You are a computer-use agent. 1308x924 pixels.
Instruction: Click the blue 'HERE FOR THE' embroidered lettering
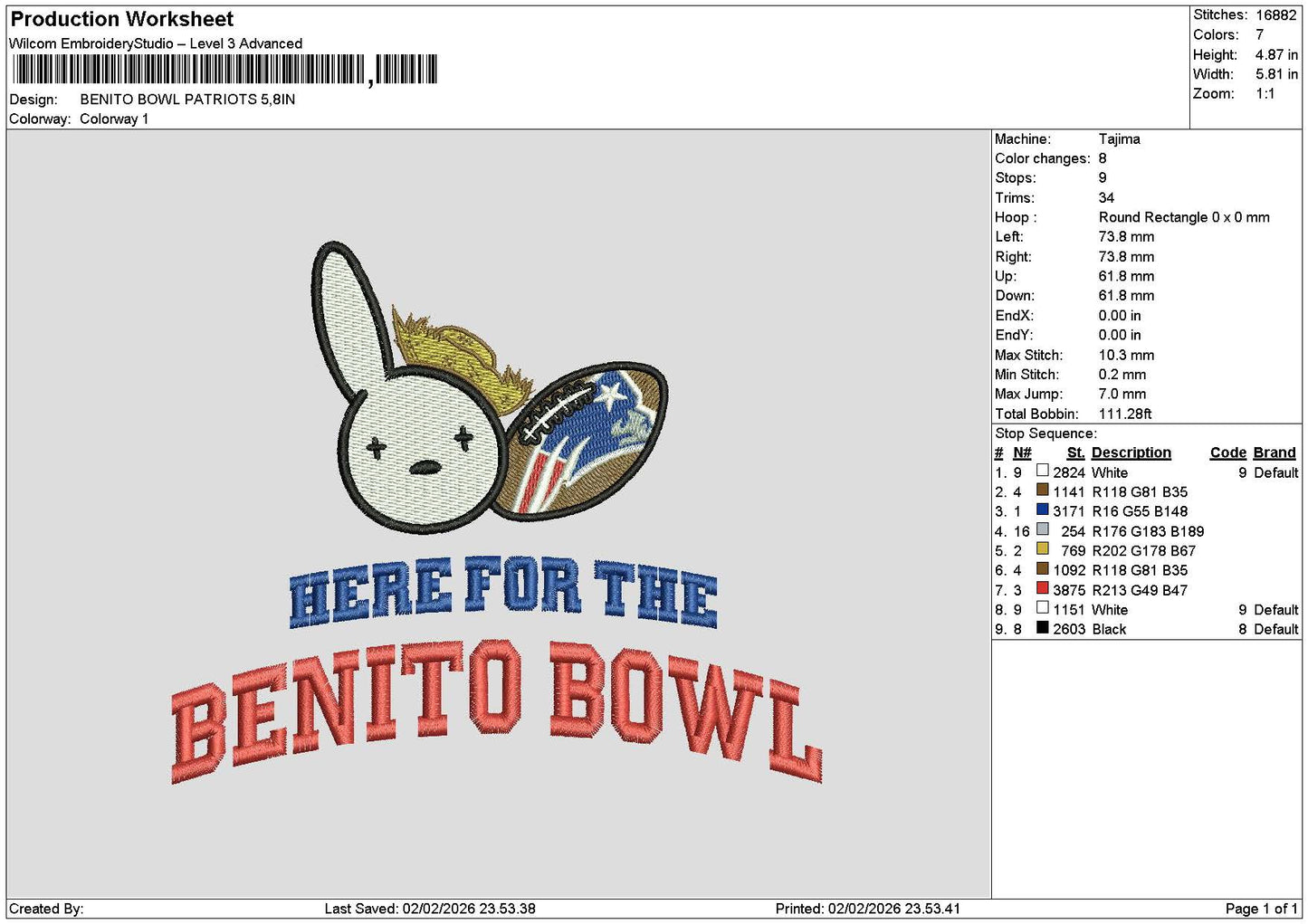[x=503, y=593]
